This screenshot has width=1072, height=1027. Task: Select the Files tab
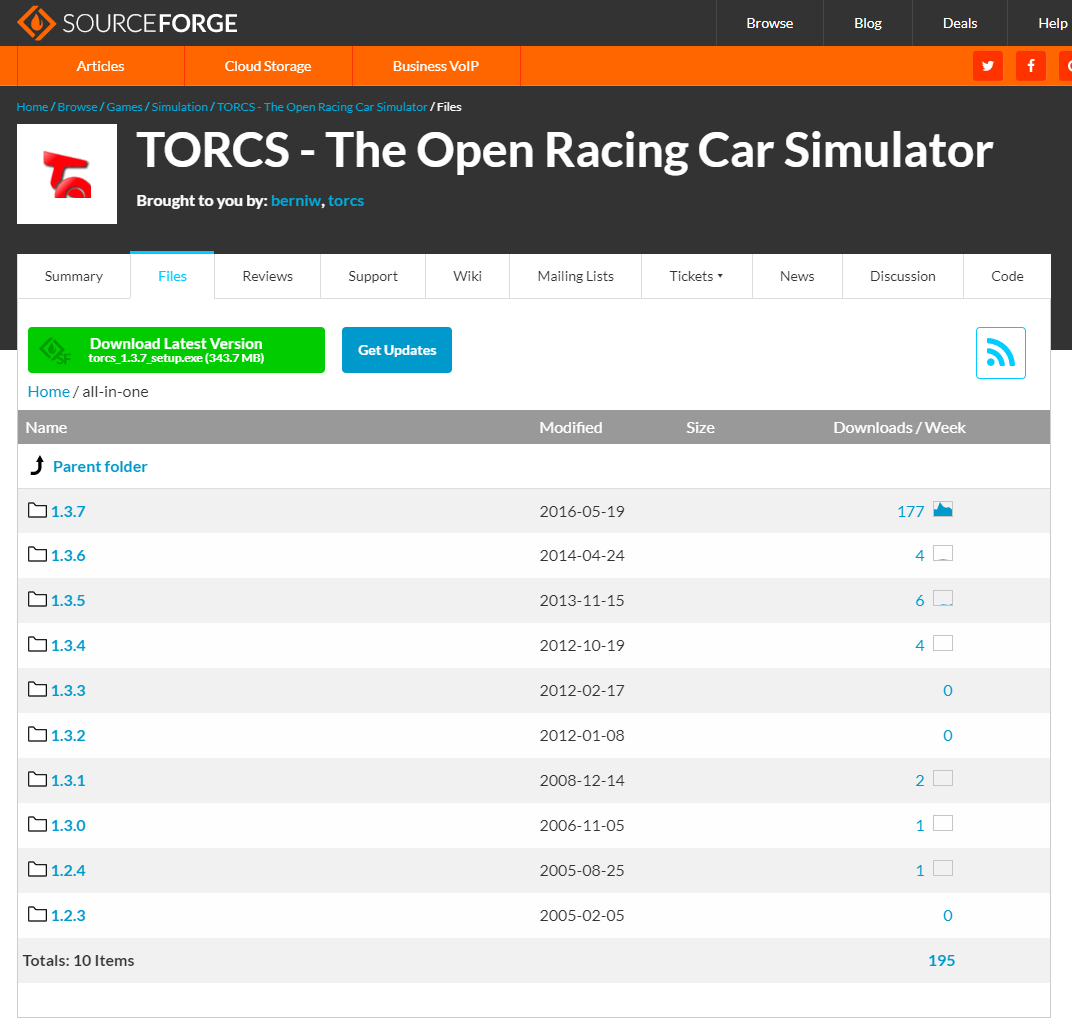(x=172, y=276)
